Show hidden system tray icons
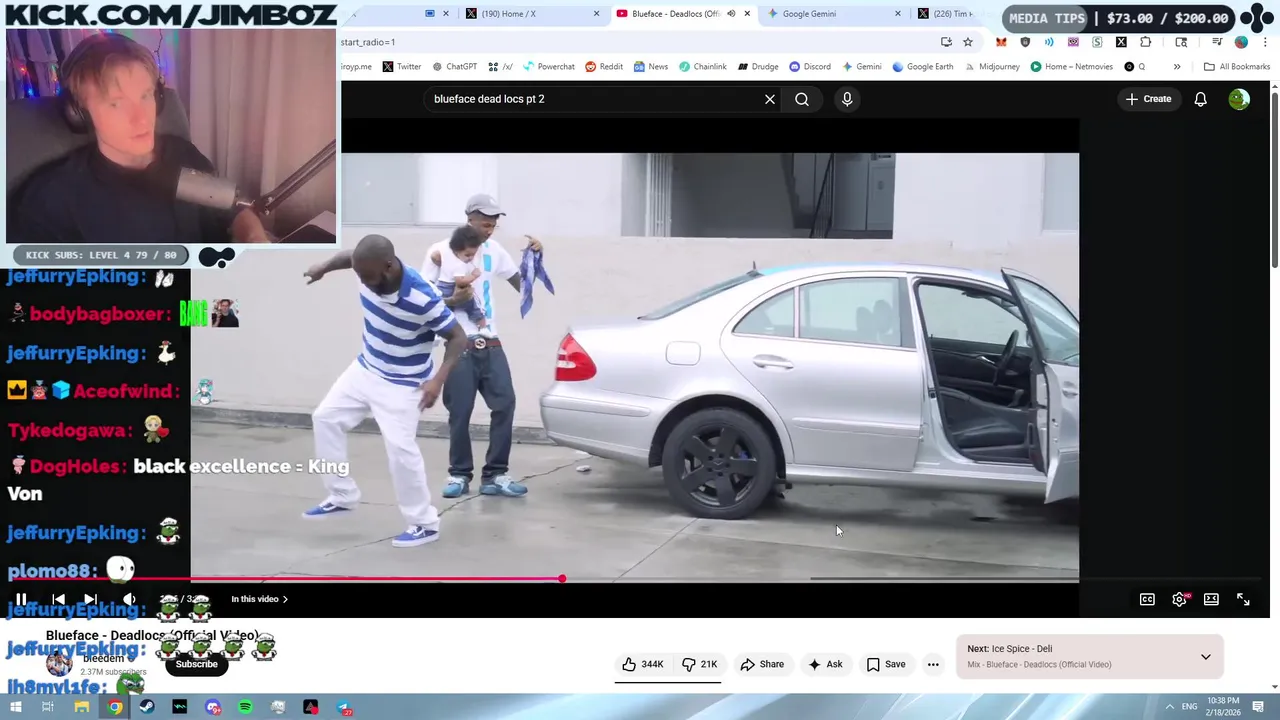This screenshot has height=720, width=1280. pos(1169,707)
